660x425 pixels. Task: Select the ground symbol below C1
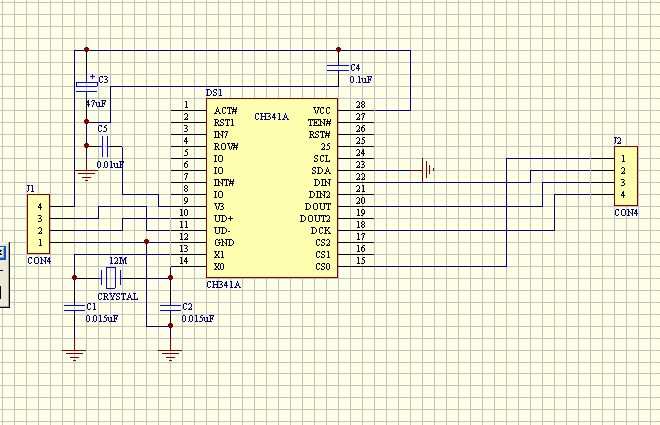point(75,356)
